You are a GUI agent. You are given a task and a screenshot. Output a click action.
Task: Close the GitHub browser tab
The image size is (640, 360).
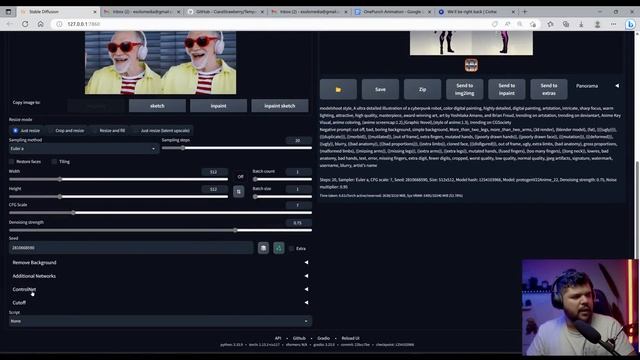[262, 12]
